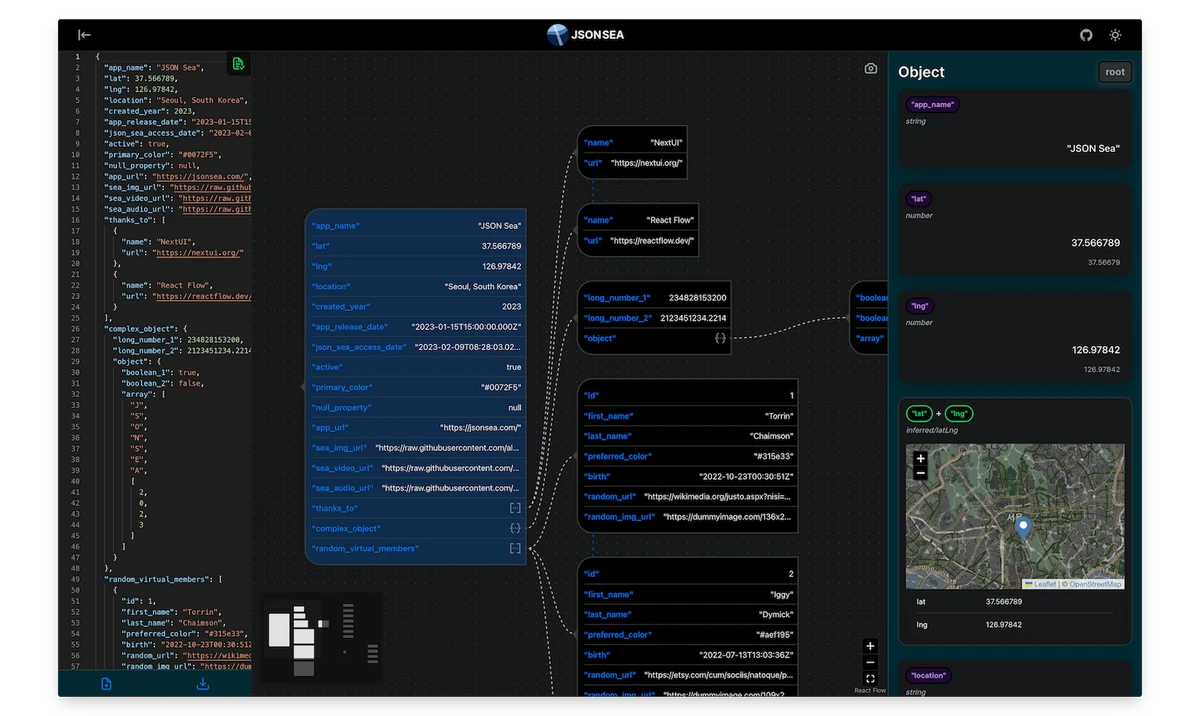
Task: Click the root button in Object panel
Action: pos(1115,72)
